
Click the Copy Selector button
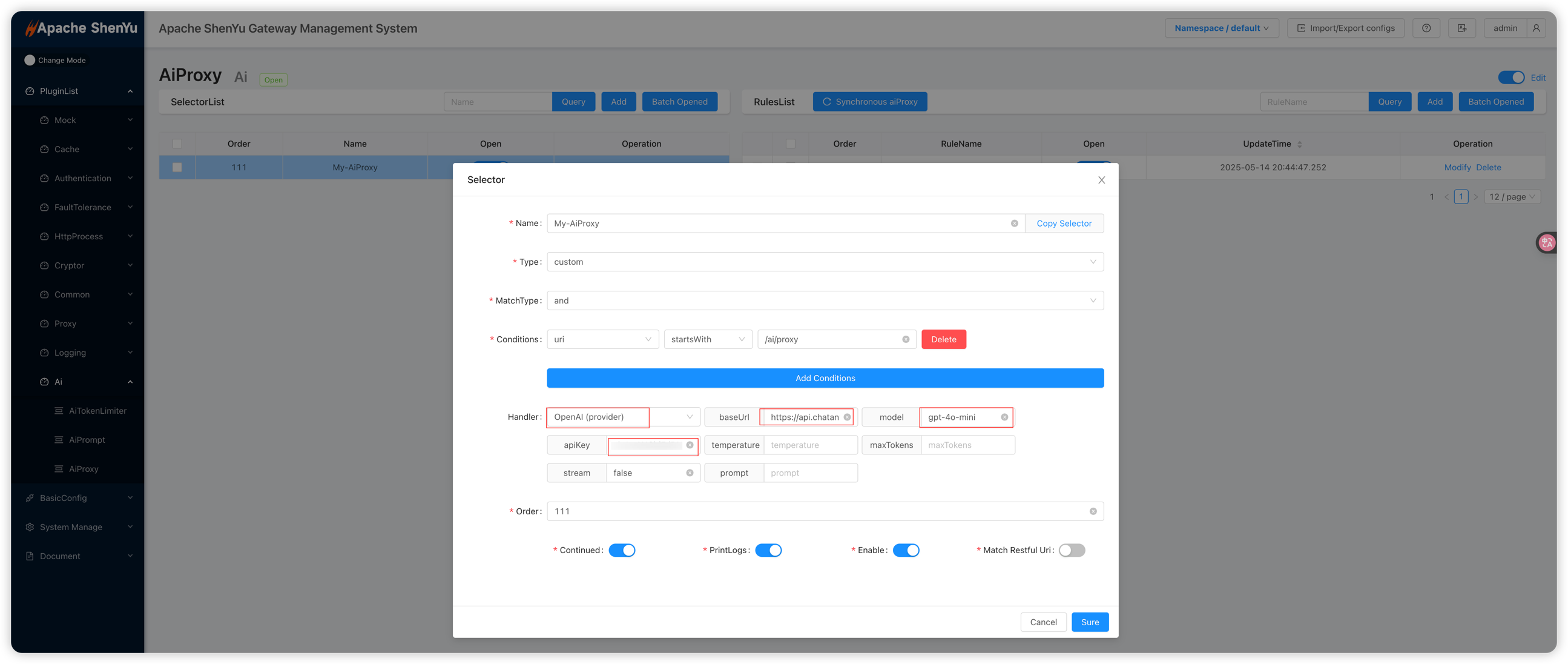(x=1063, y=224)
